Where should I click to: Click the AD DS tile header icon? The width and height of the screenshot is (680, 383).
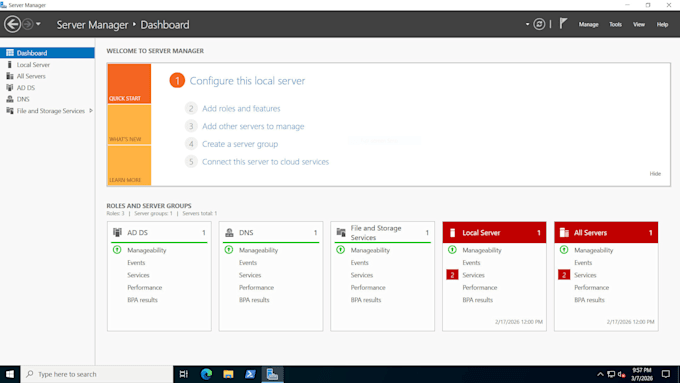pyautogui.click(x=117, y=232)
